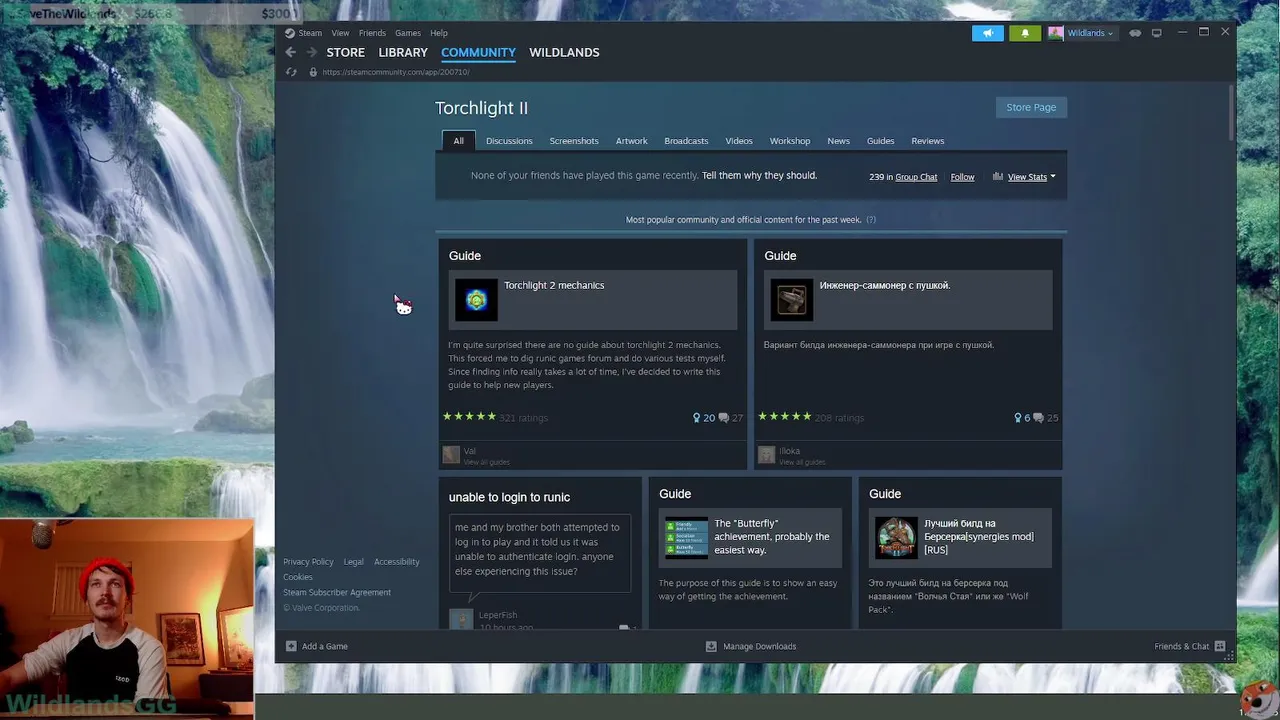
Task: Switch to the Reviews tab
Action: 928,141
